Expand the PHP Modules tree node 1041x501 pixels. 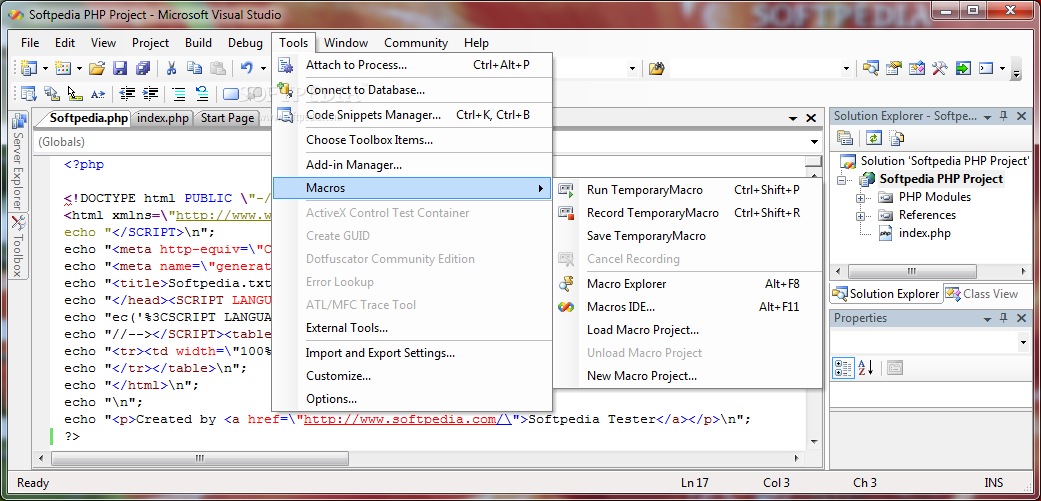(x=860, y=198)
